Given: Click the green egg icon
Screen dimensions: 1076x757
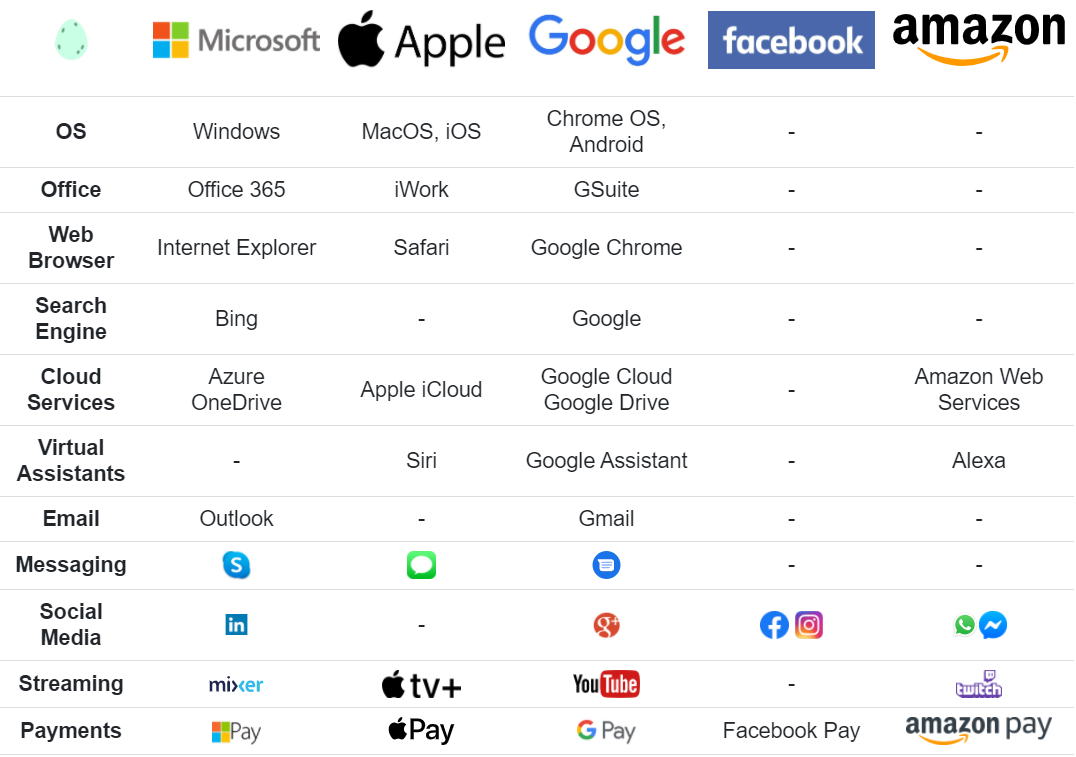Looking at the screenshot, I should pyautogui.click(x=71, y=40).
